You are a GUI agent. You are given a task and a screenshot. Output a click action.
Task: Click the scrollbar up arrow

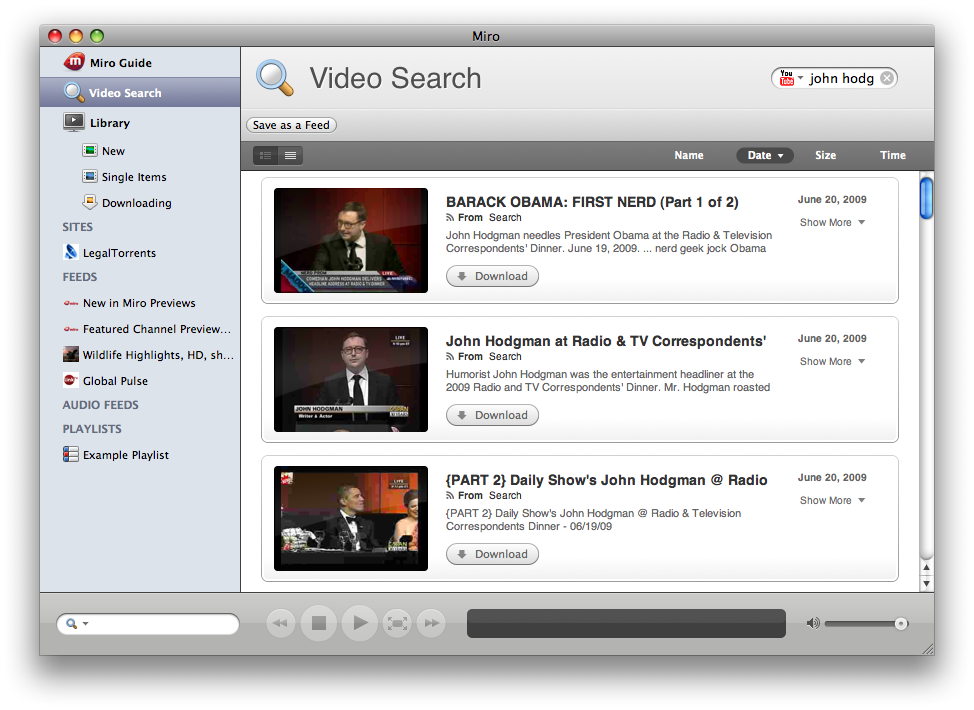(x=926, y=567)
